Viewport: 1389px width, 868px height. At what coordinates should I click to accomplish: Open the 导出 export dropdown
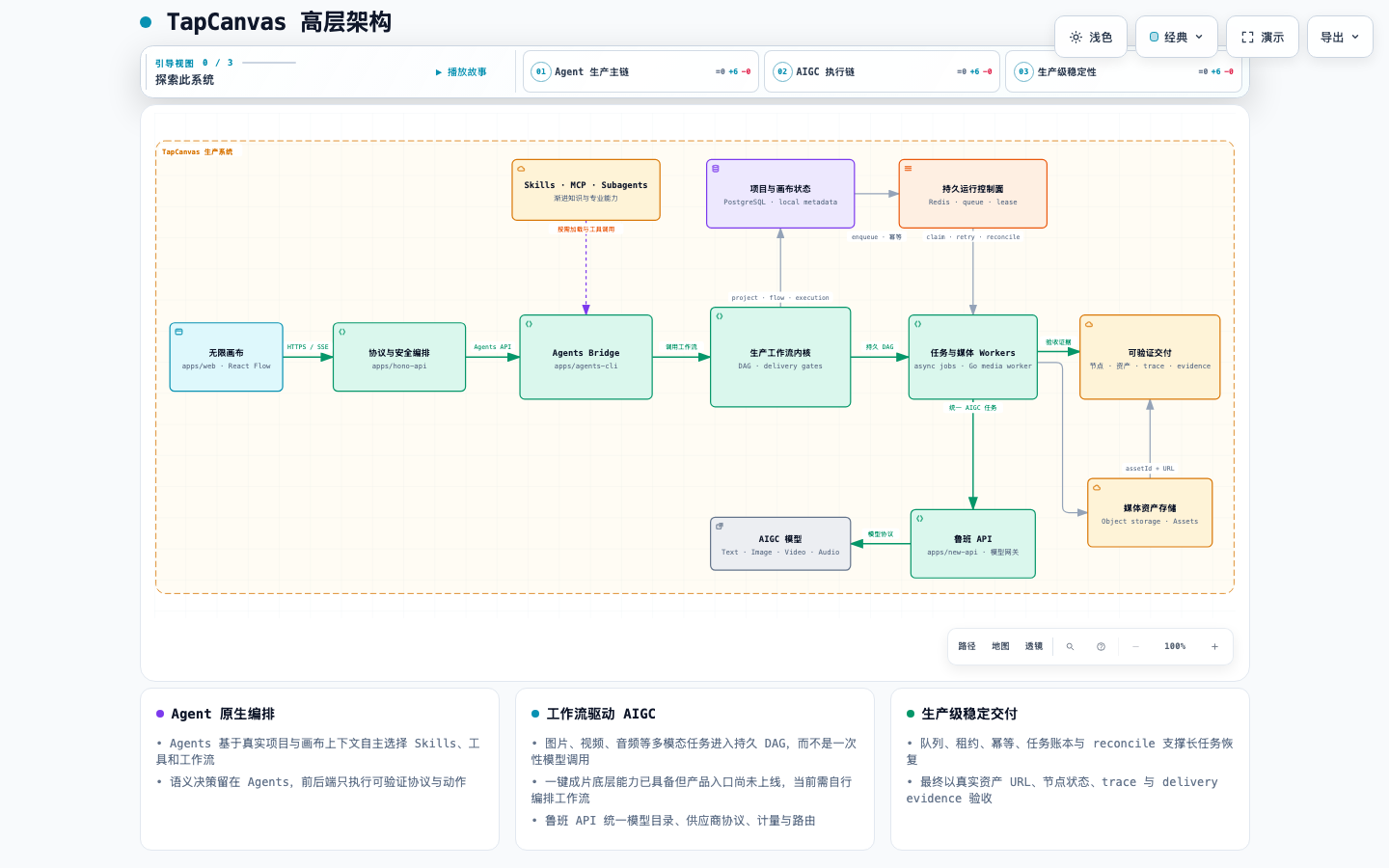tap(1340, 37)
